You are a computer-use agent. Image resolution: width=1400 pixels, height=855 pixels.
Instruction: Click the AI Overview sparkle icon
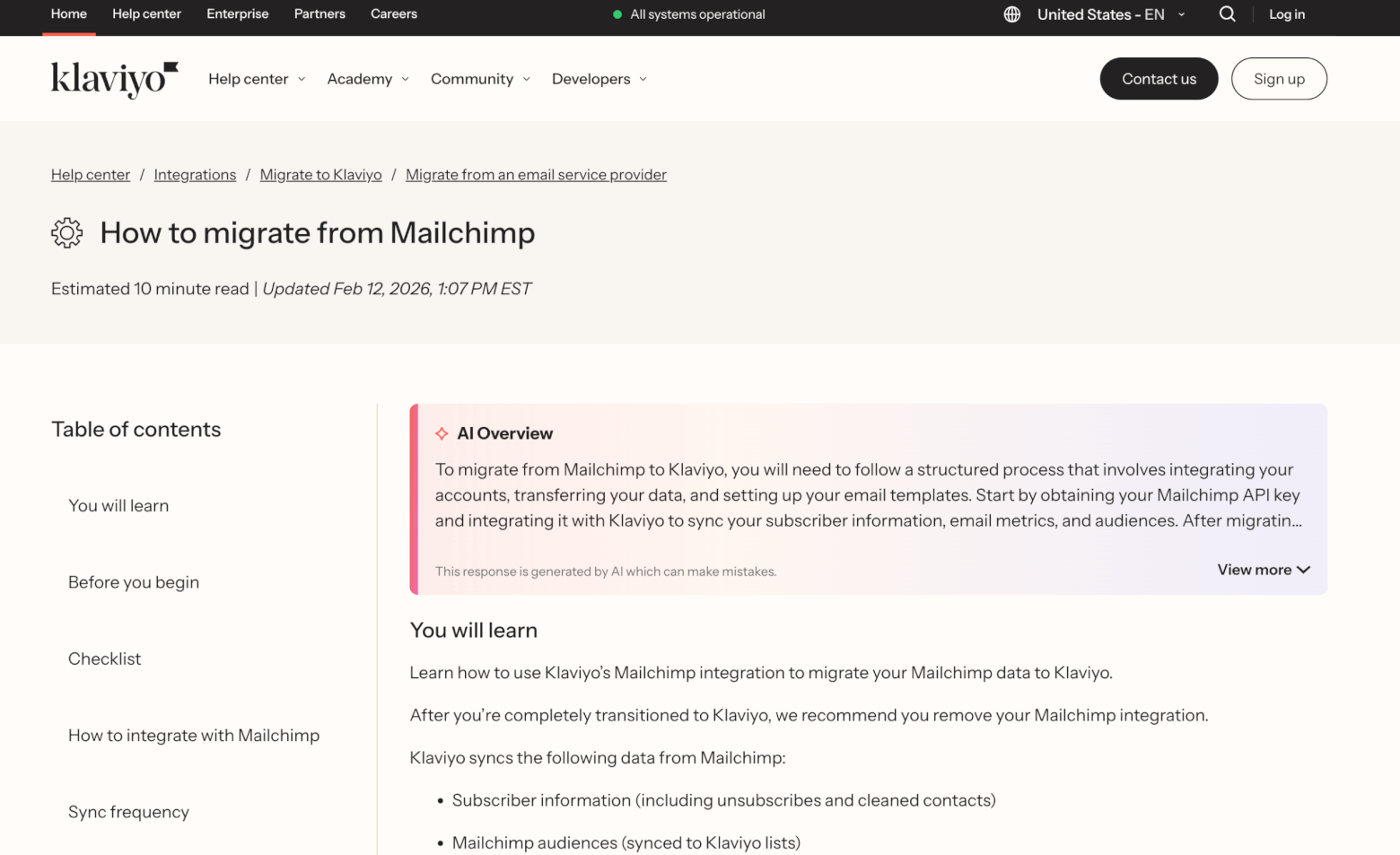[x=442, y=432]
